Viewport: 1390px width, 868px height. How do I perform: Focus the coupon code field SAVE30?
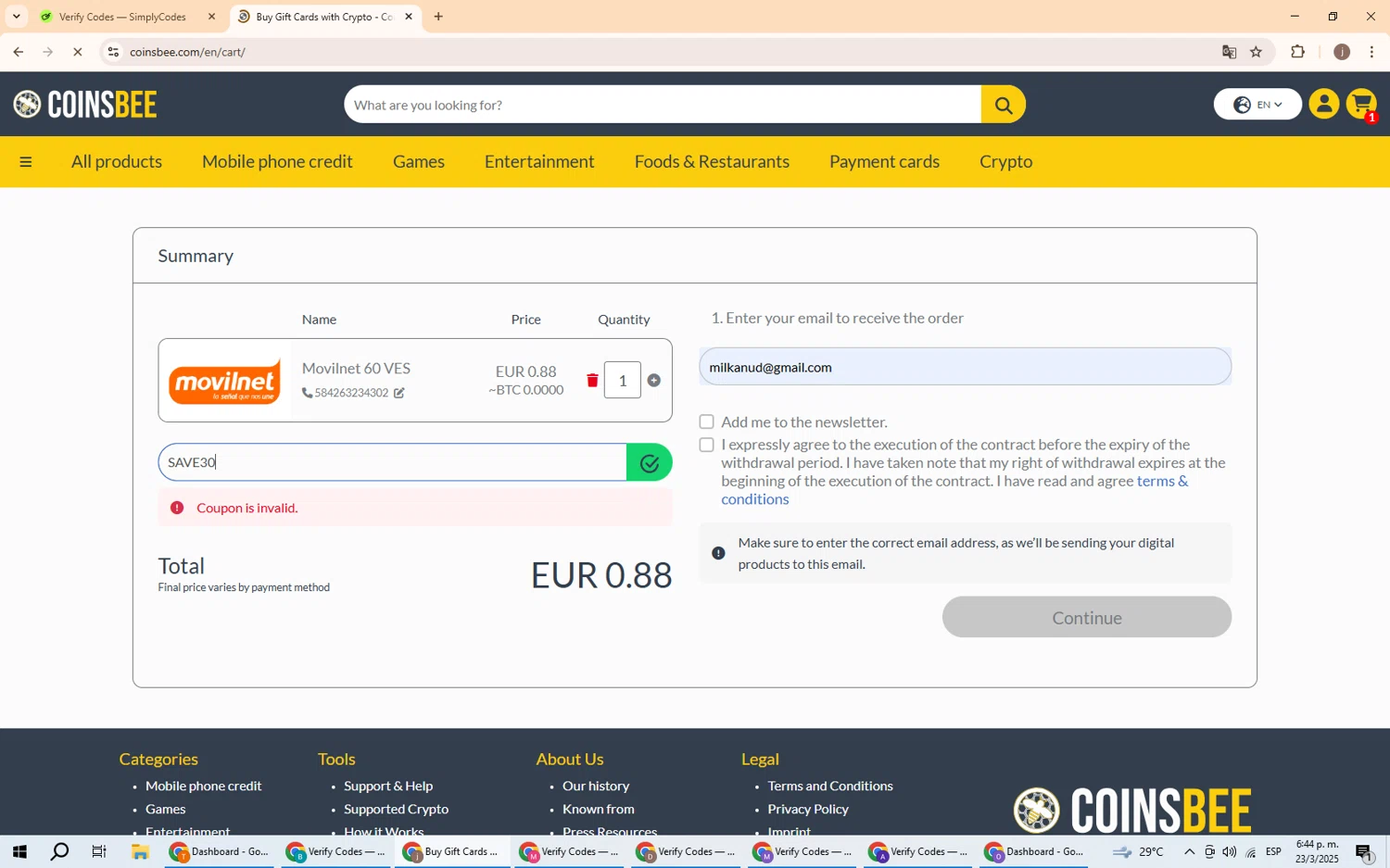point(393,462)
